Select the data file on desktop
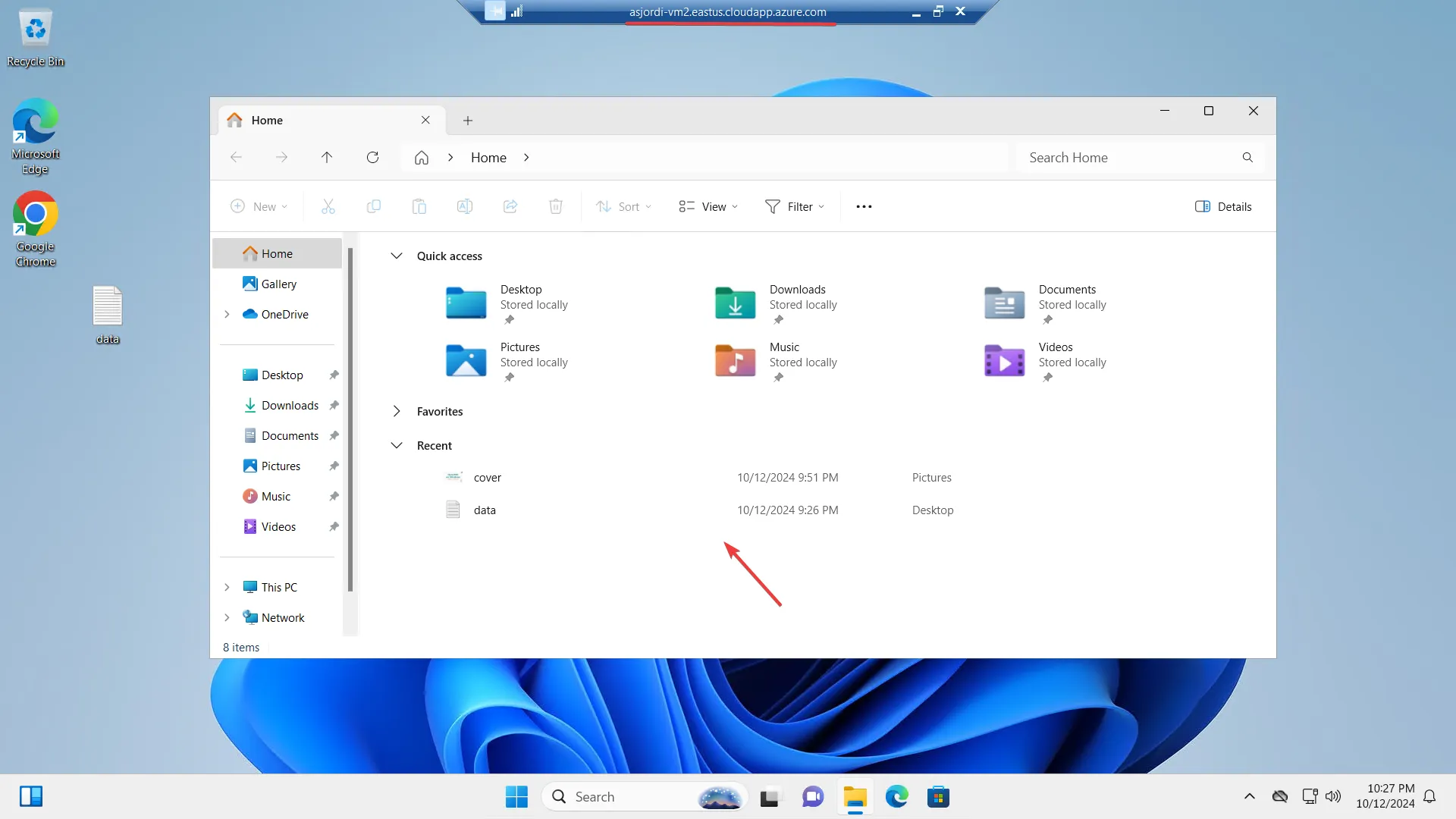The height and width of the screenshot is (819, 1456). [x=108, y=315]
